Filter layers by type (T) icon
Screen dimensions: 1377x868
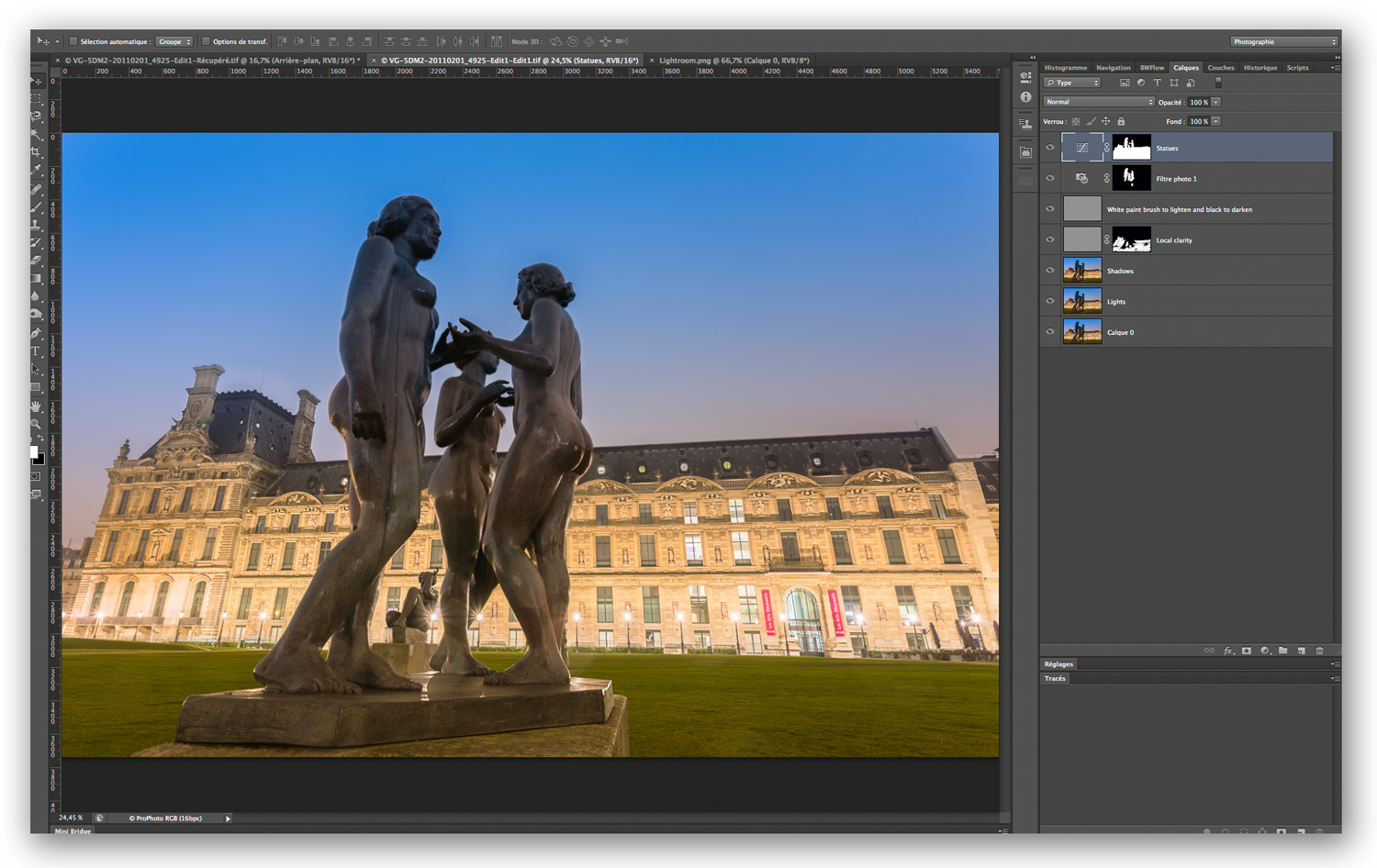pos(1157,83)
